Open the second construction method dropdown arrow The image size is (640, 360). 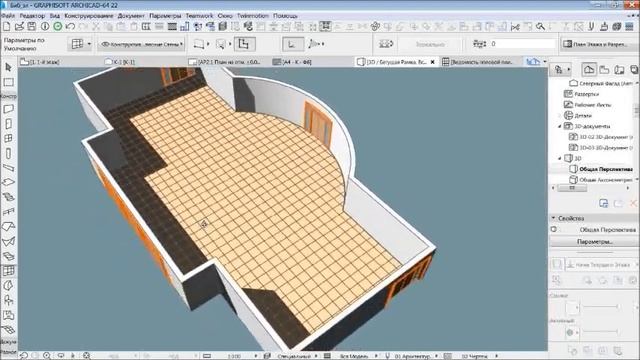pos(230,44)
